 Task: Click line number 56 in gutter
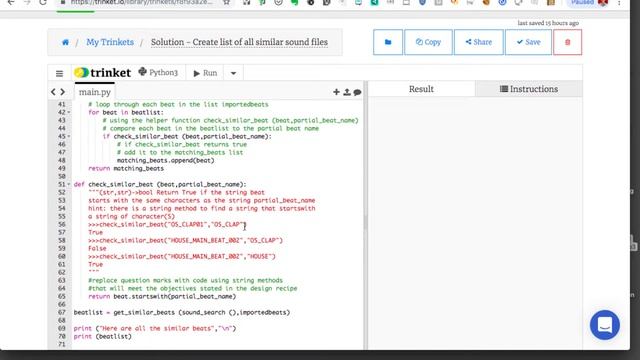click(62, 224)
